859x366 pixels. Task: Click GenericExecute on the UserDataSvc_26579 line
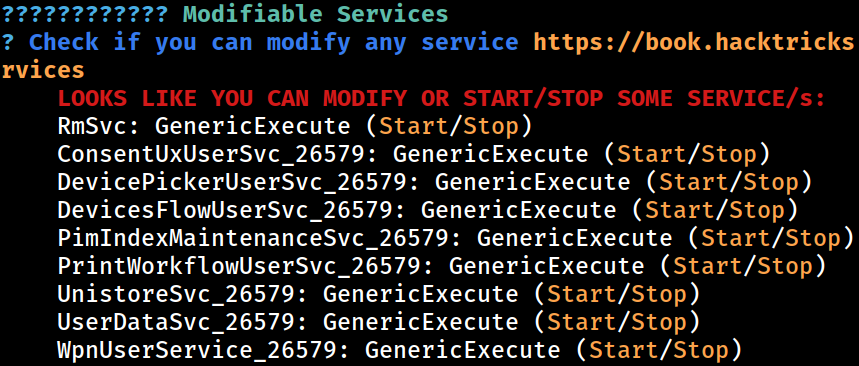420,322
